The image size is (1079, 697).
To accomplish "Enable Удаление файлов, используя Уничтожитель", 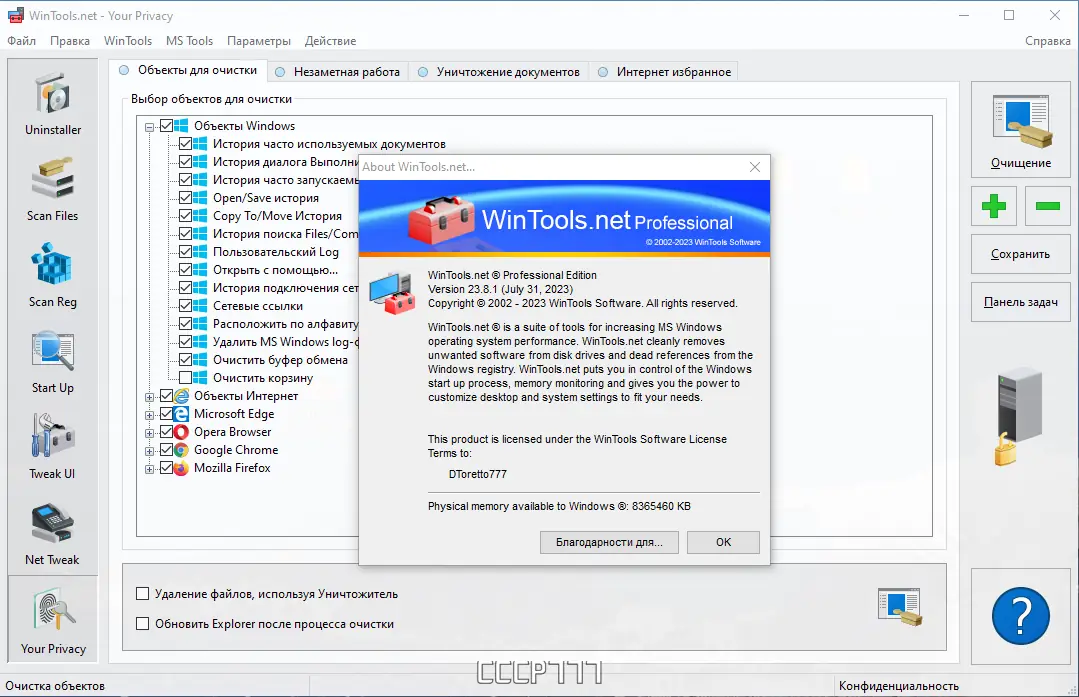I will pyautogui.click(x=142, y=594).
